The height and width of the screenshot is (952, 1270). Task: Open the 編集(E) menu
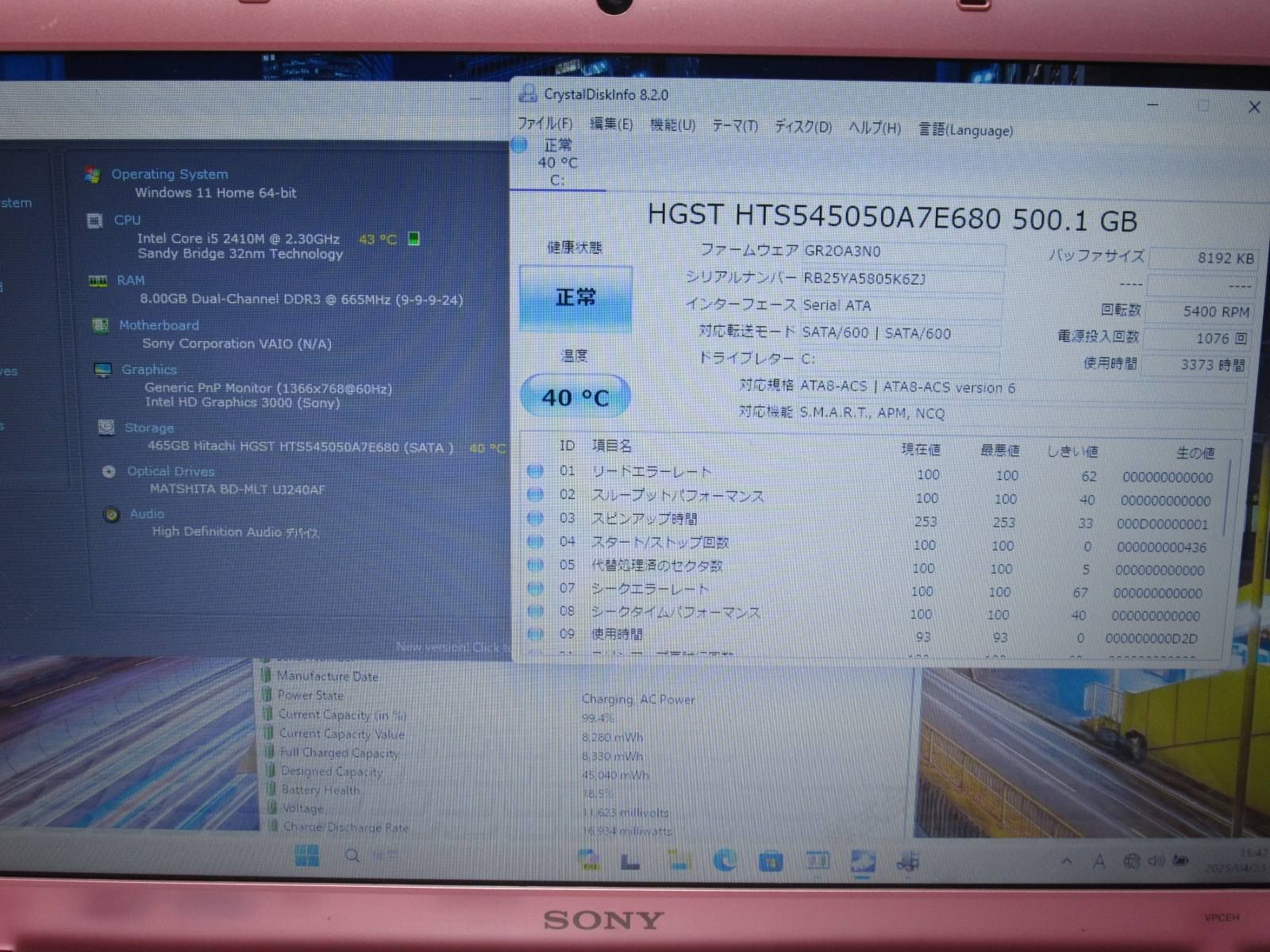(x=611, y=125)
